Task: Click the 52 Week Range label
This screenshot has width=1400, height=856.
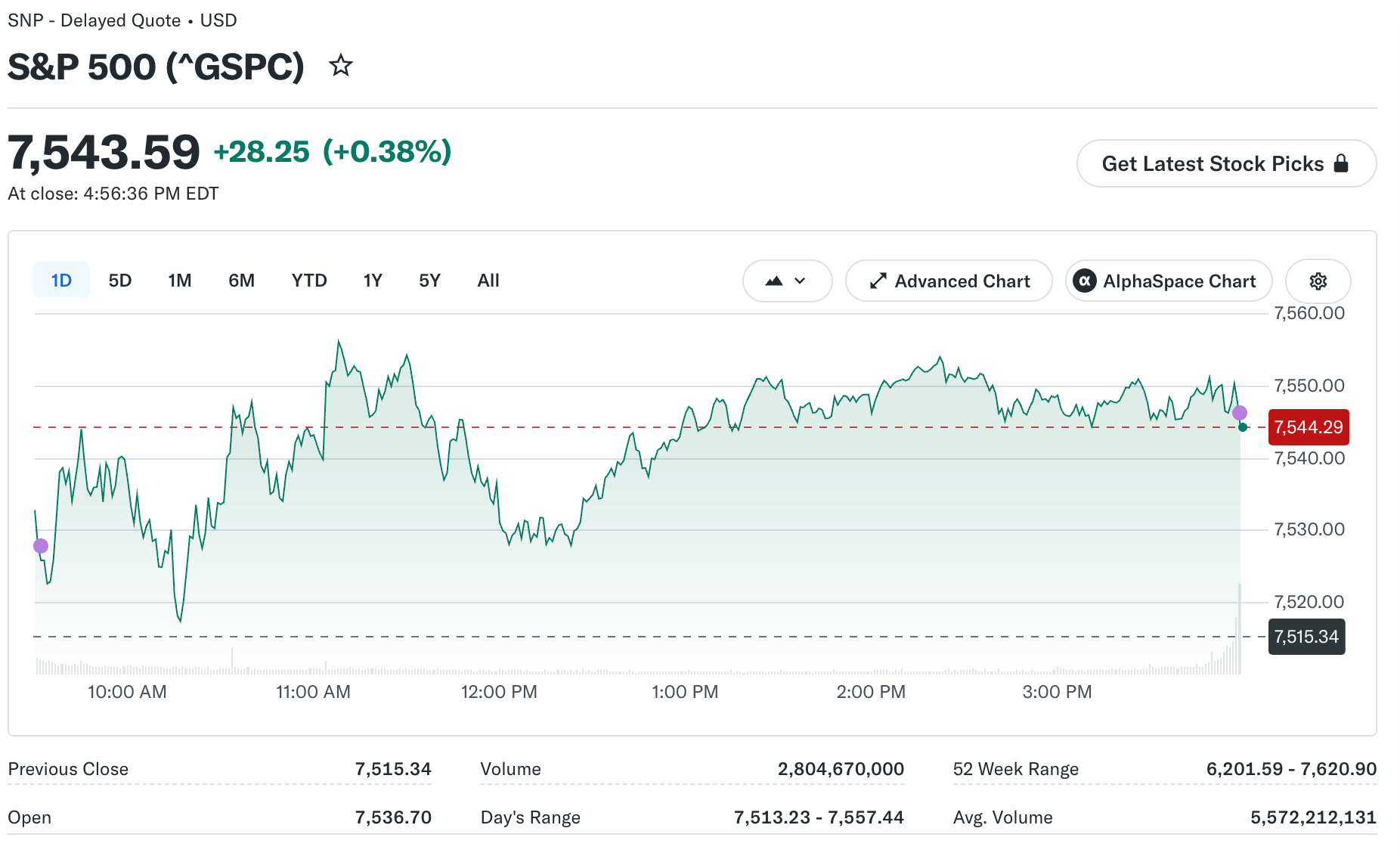Action: (x=1015, y=769)
